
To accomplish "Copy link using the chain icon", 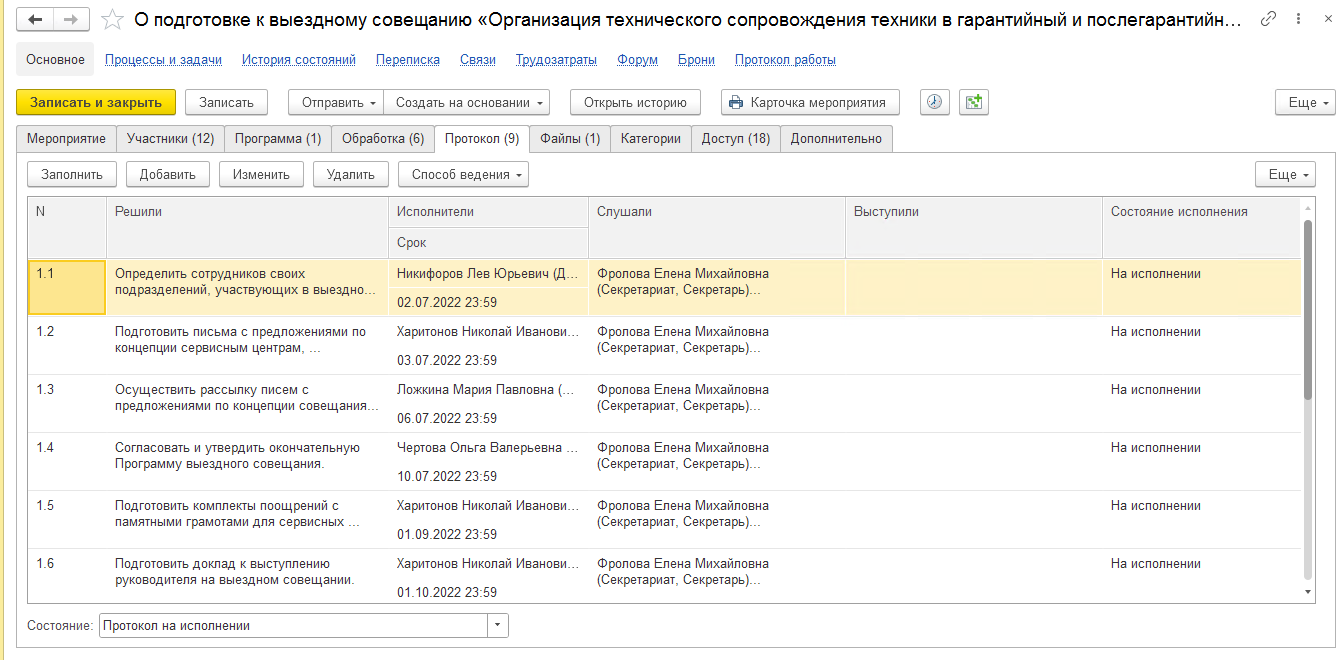I will point(1269,19).
